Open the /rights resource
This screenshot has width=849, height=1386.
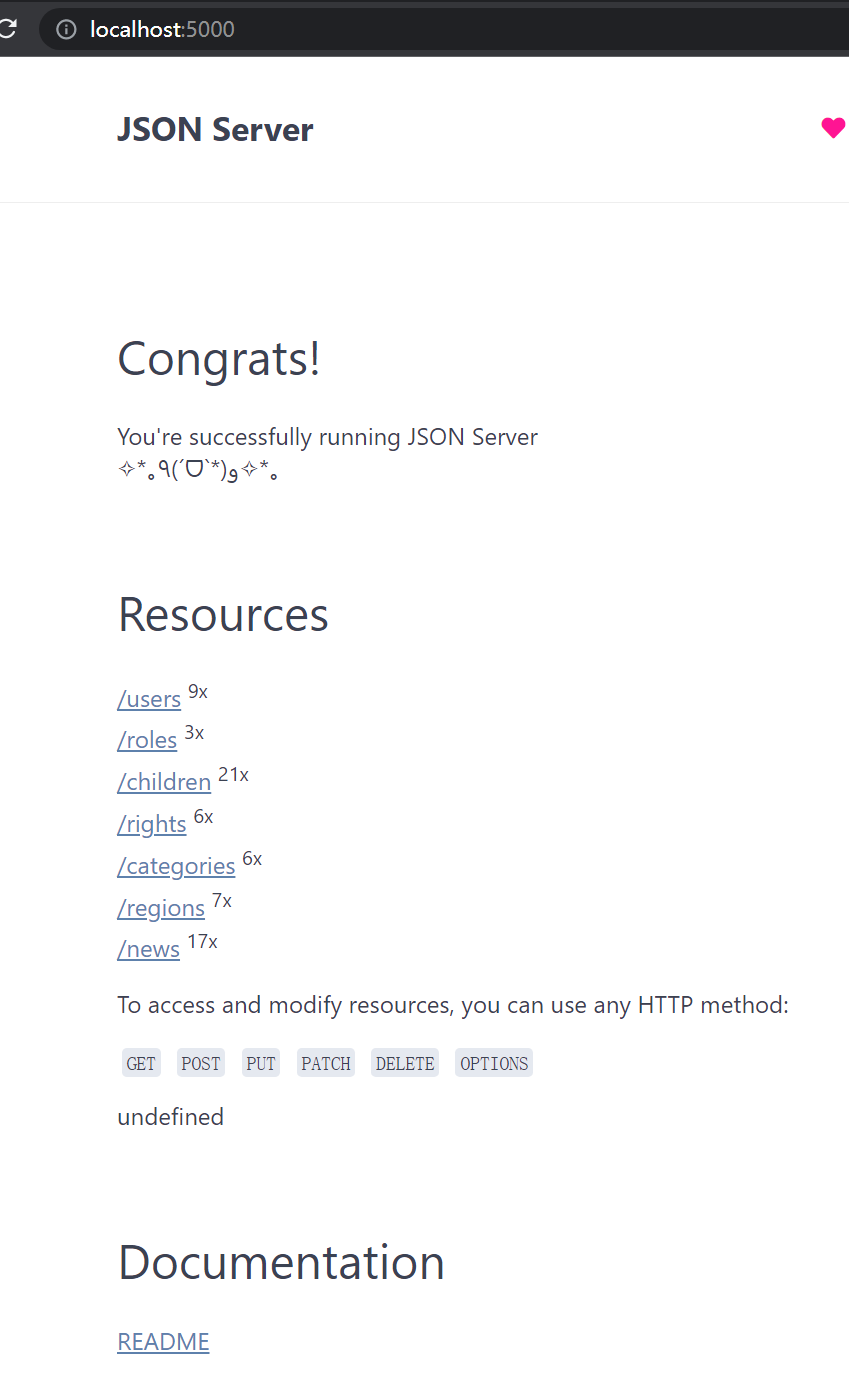click(x=151, y=824)
